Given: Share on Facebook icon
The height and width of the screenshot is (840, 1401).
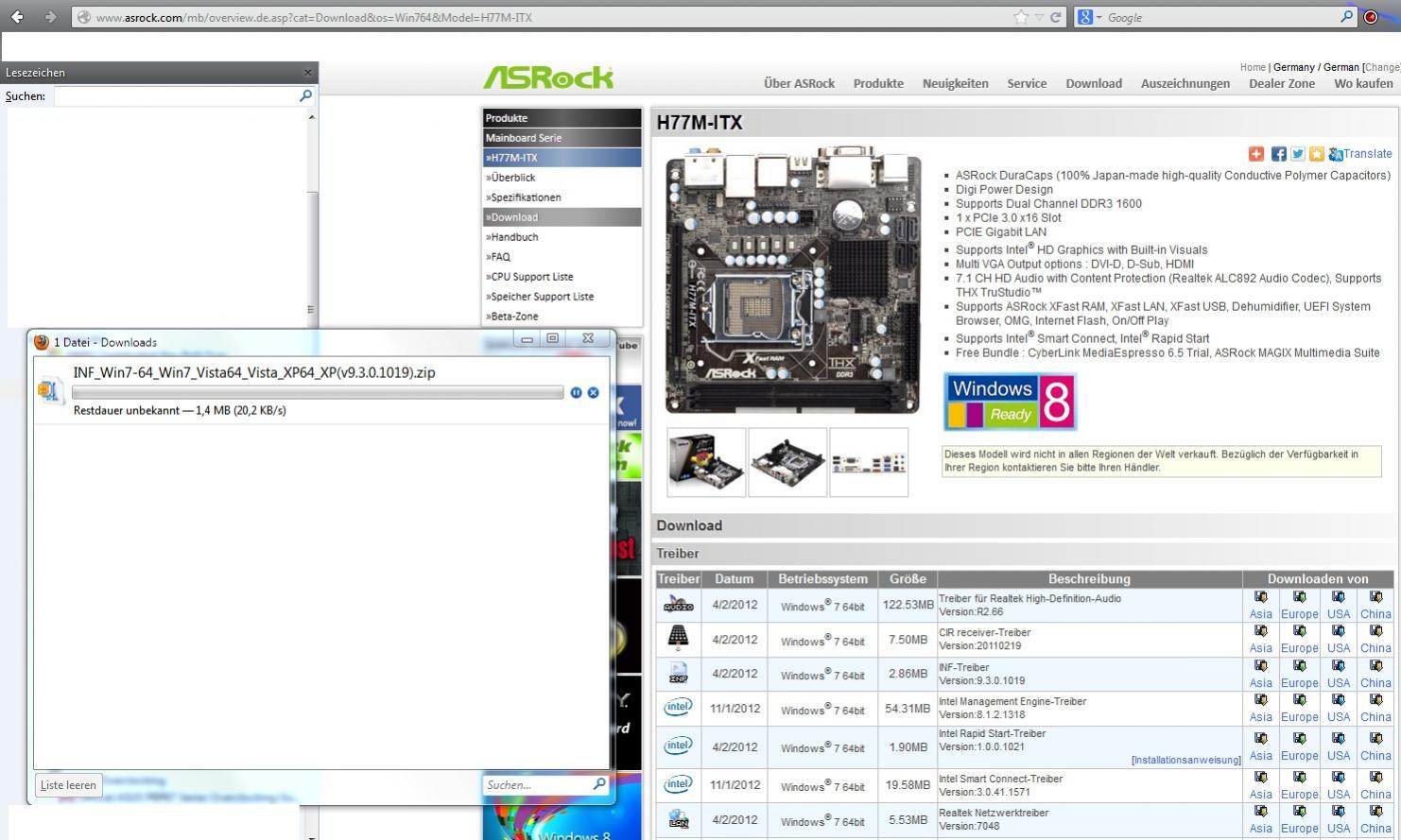Looking at the screenshot, I should (1279, 154).
